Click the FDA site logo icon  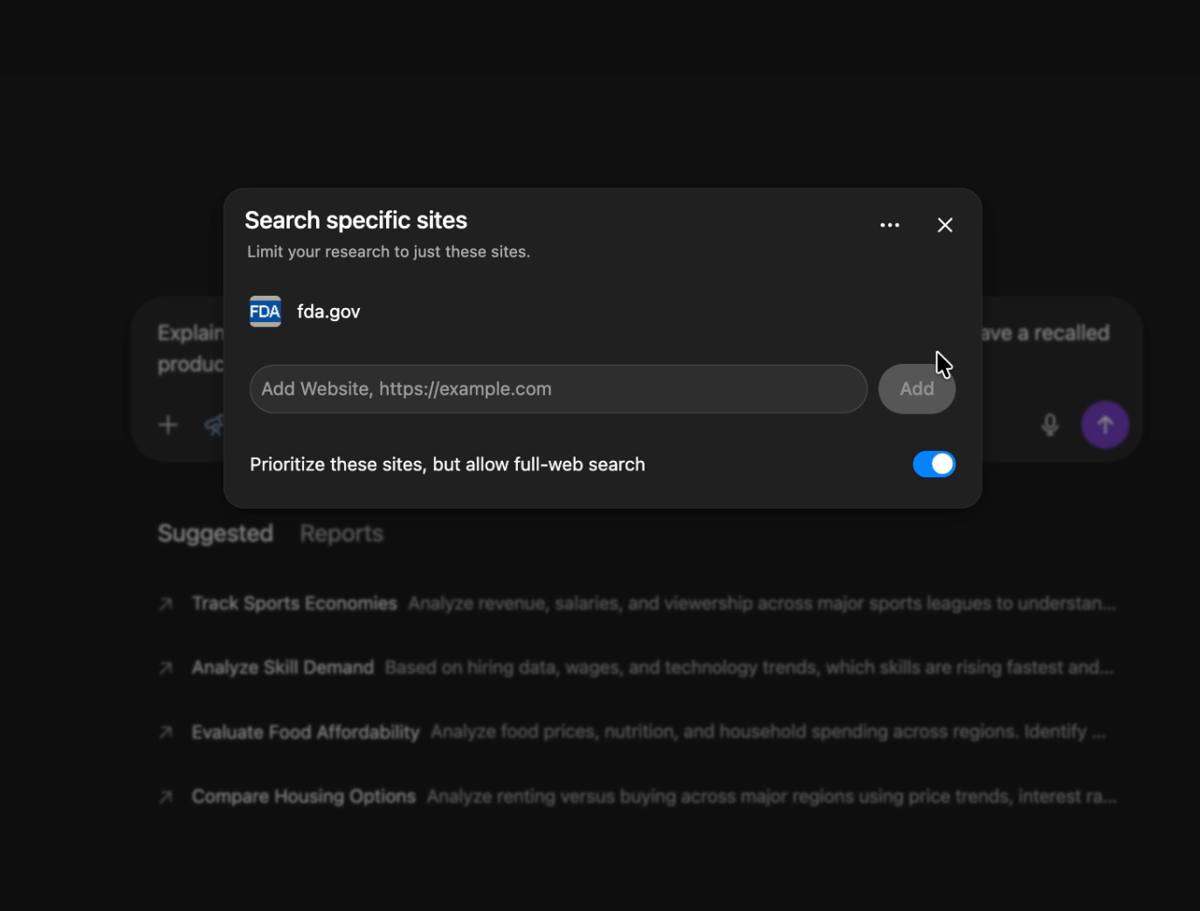pyautogui.click(x=265, y=311)
